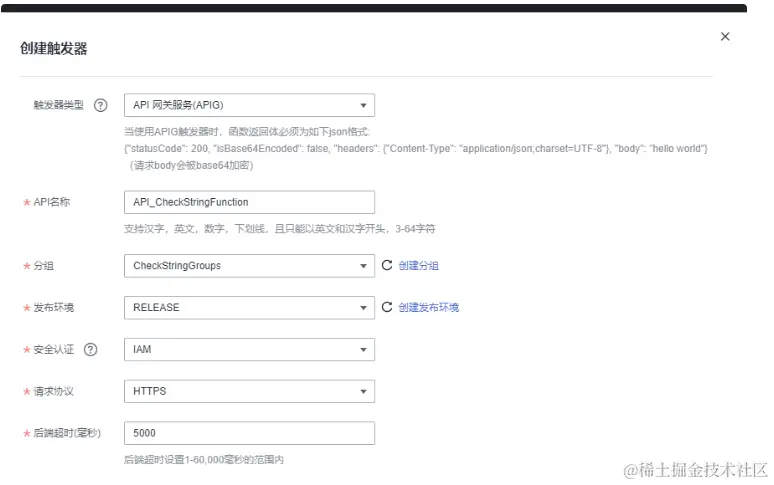Open the 发布环境 dropdown showing RELEASE

tap(249, 307)
